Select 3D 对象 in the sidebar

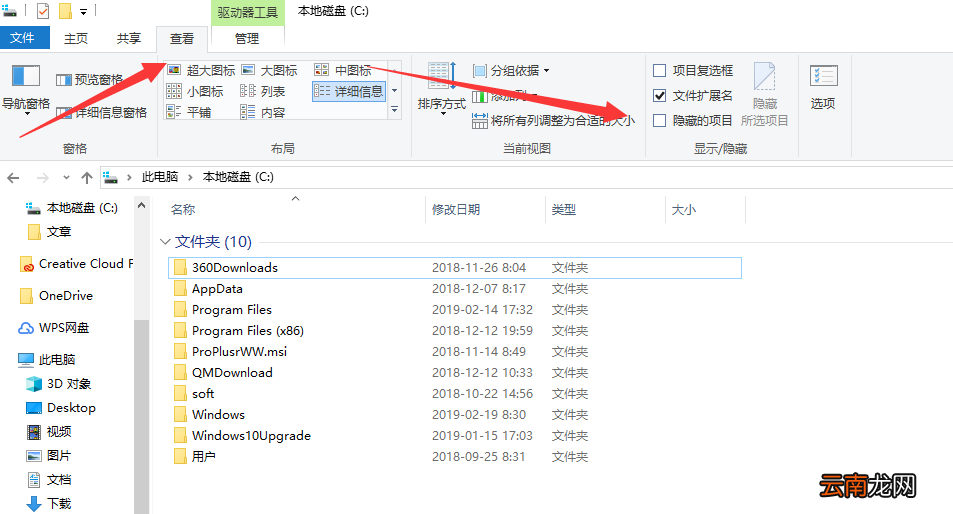pos(58,384)
